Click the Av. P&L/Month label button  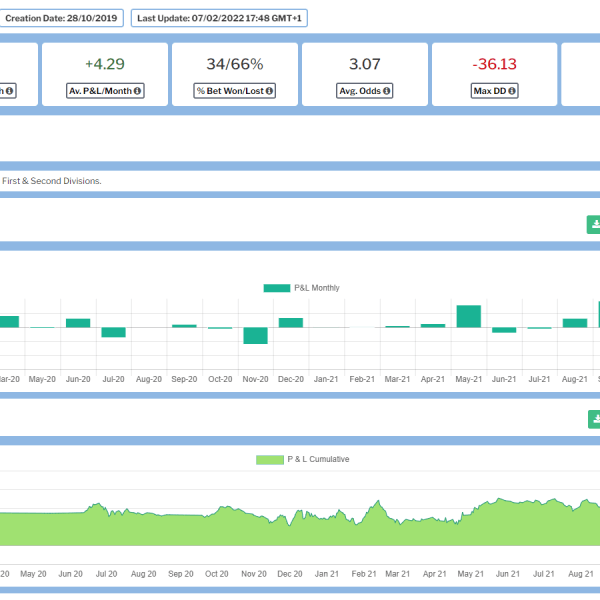coord(105,91)
